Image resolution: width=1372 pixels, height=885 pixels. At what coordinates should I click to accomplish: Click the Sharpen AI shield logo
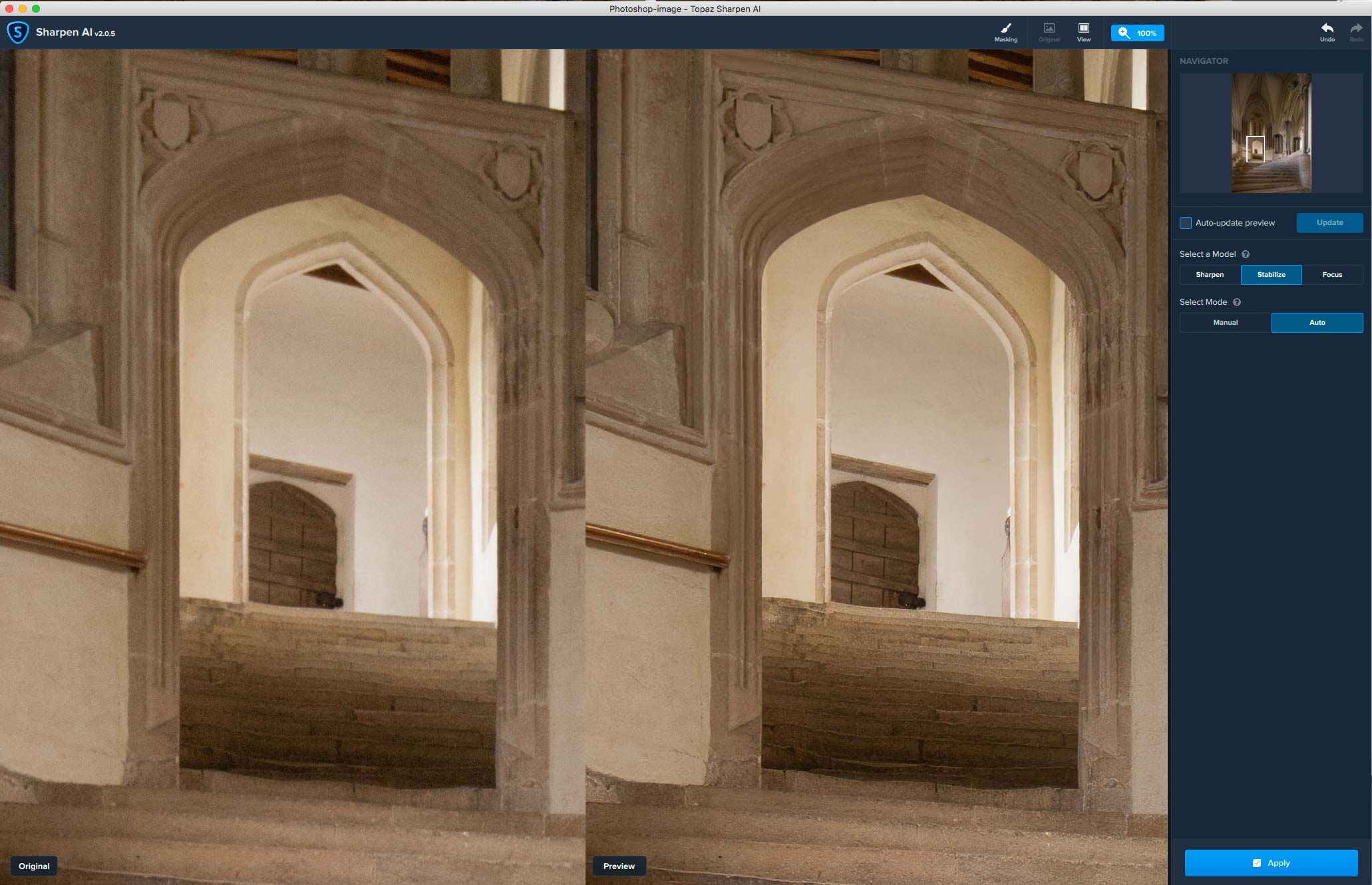pos(17,33)
